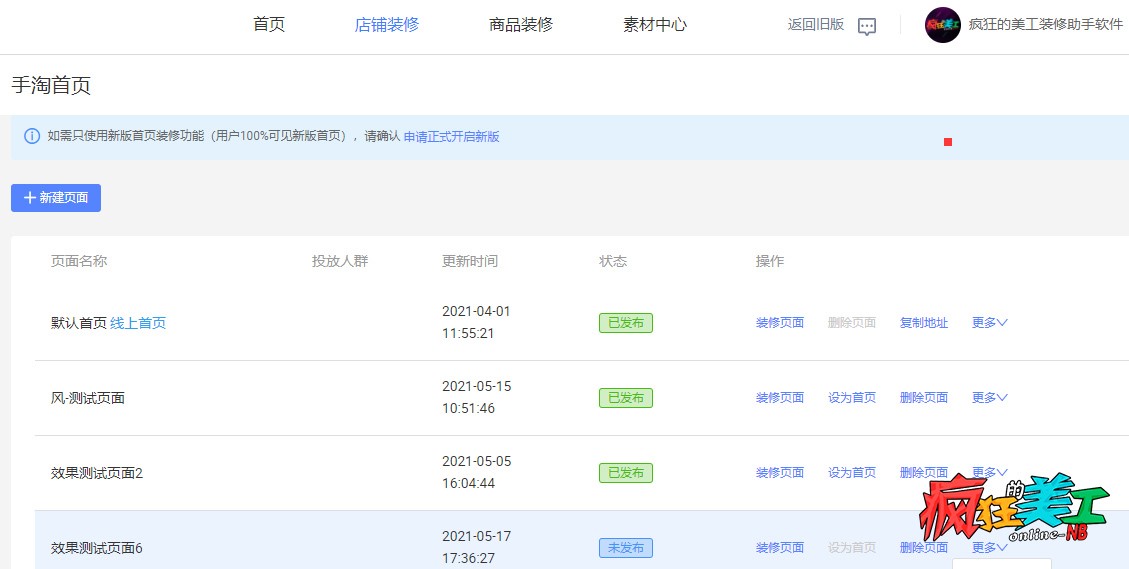This screenshot has height=569, width=1129.
Task: Expand 更多 dropdown for 默认首页
Action: coord(989,323)
